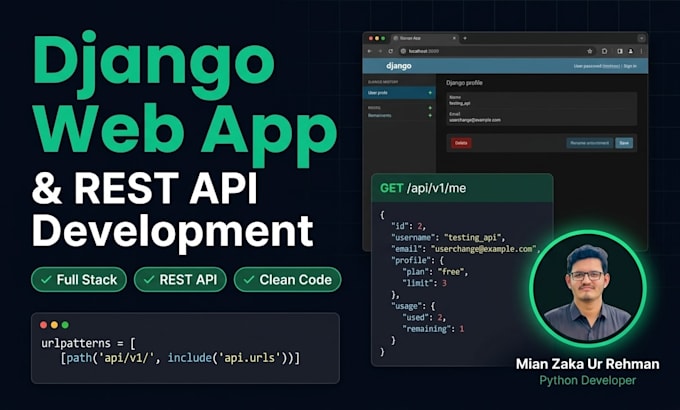Click plus icon beside the last sidebar entry

pos(430,116)
